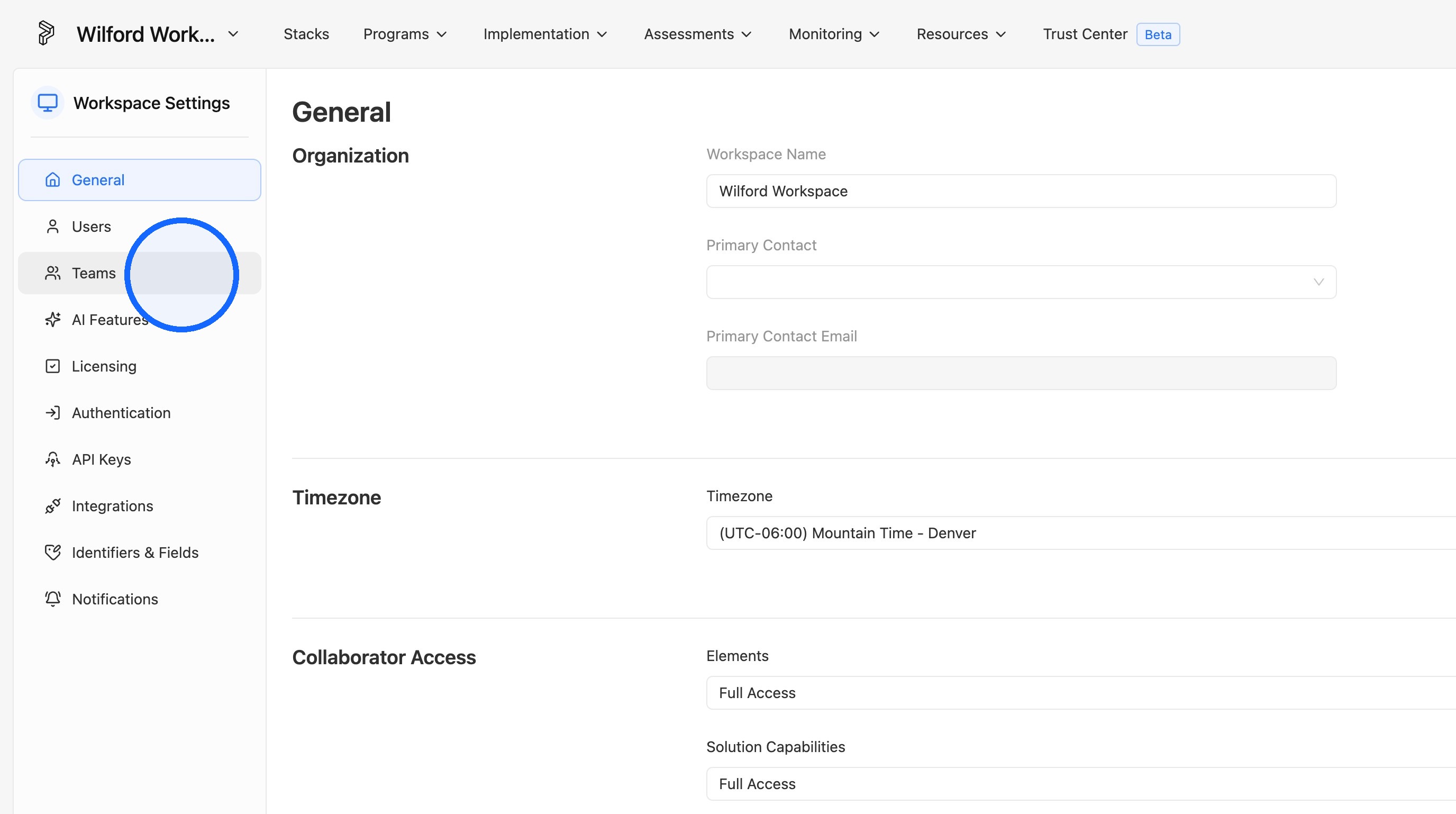Viewport: 1456px width, 814px height.
Task: Click the Authentication login arrow icon
Action: pyautogui.click(x=52, y=413)
